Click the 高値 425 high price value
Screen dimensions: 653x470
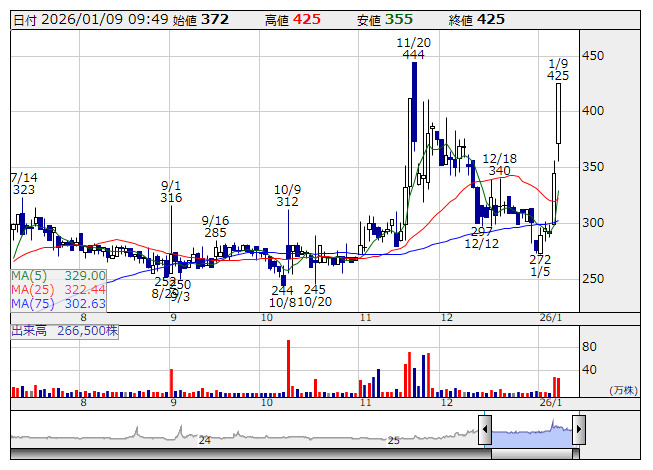tap(293, 20)
